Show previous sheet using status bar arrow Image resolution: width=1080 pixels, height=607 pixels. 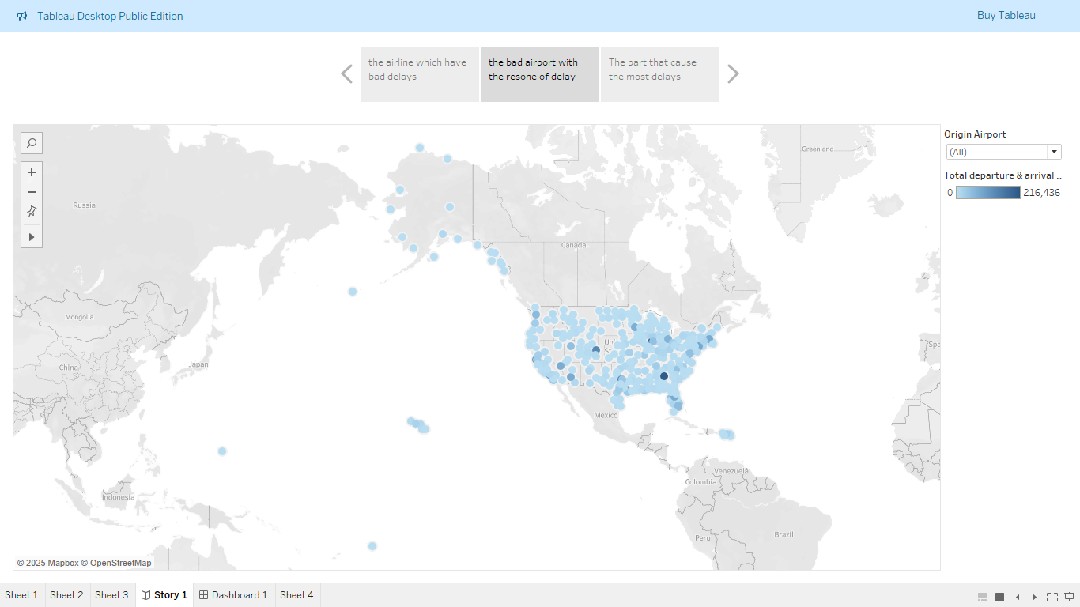pyautogui.click(x=1018, y=596)
